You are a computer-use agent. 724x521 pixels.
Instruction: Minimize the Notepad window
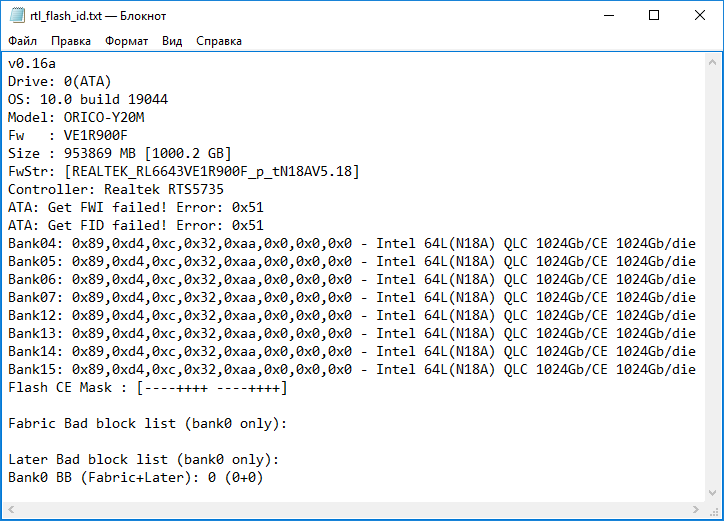pos(609,15)
